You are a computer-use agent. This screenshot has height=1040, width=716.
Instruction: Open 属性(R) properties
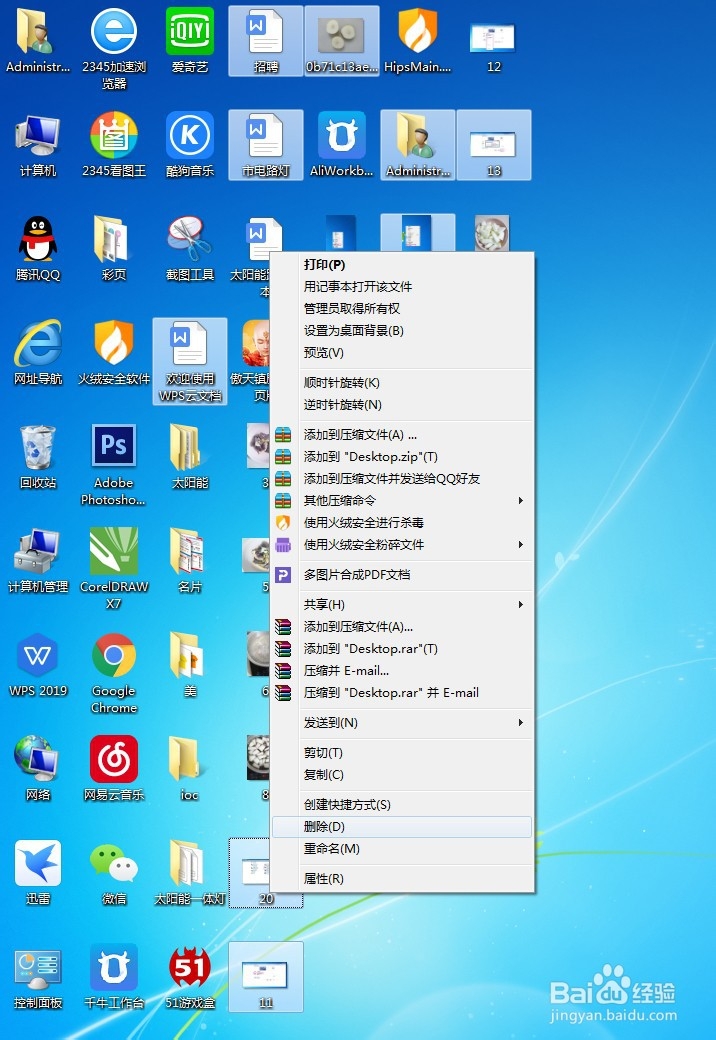(402, 879)
